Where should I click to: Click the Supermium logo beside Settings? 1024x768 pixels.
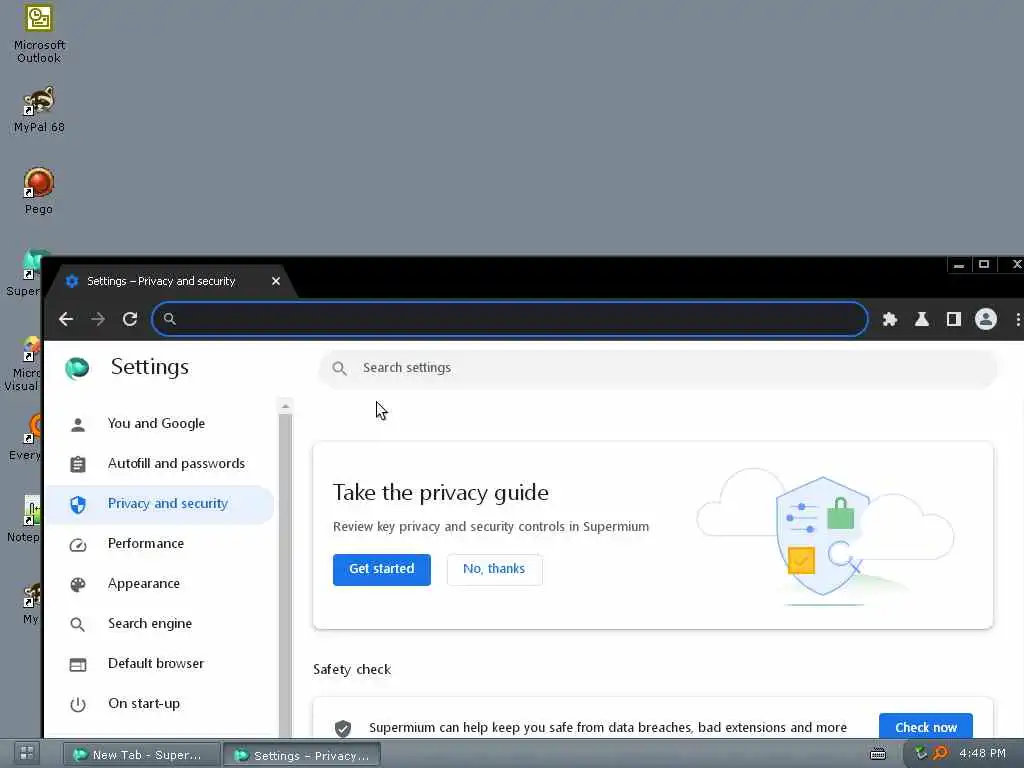[77, 368]
